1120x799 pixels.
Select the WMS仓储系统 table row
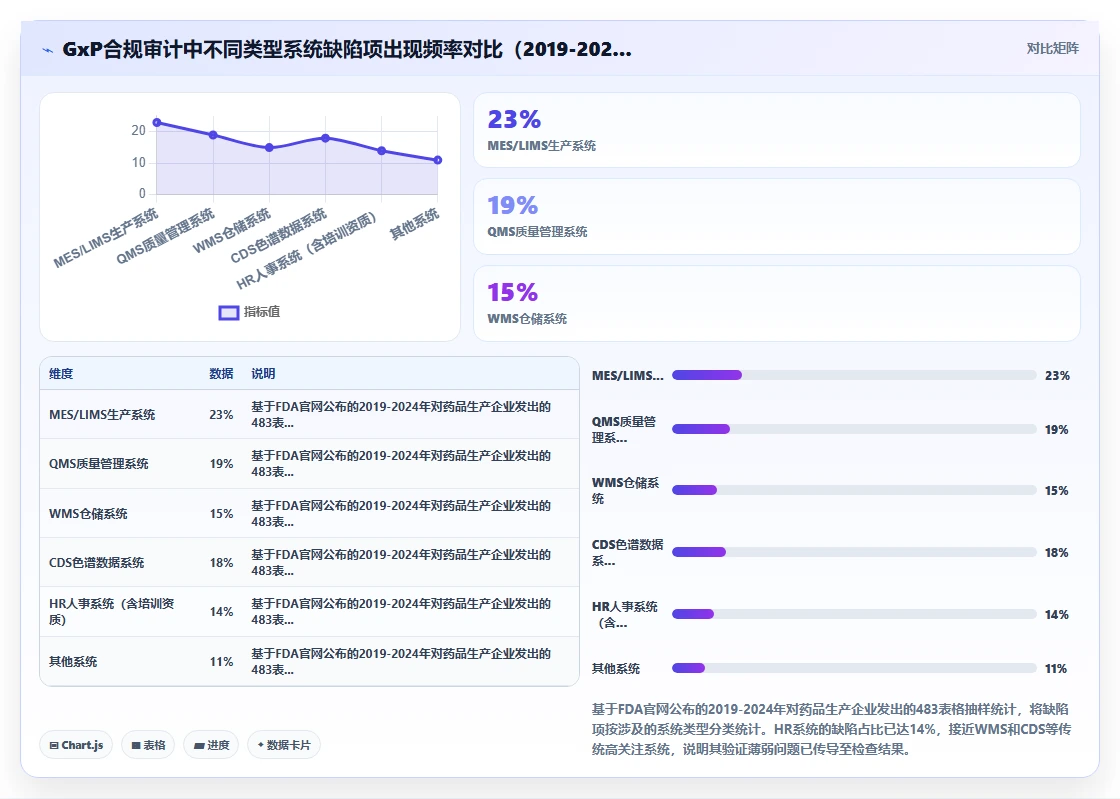coord(309,513)
